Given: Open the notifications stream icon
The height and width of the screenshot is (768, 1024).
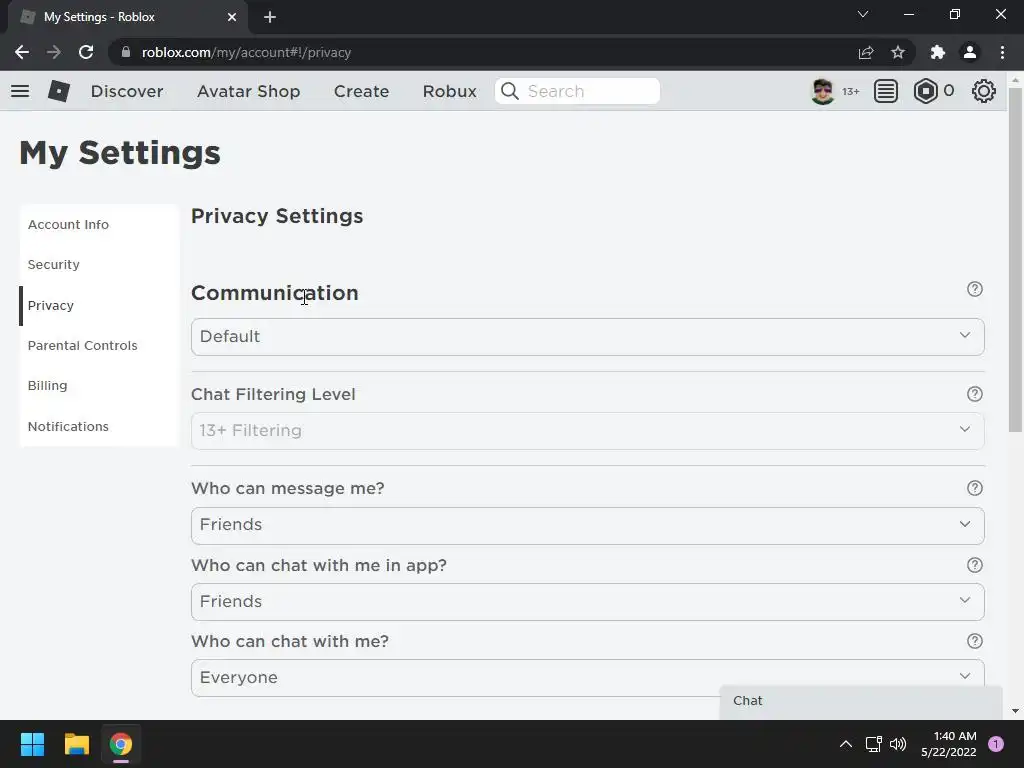Looking at the screenshot, I should [x=886, y=91].
